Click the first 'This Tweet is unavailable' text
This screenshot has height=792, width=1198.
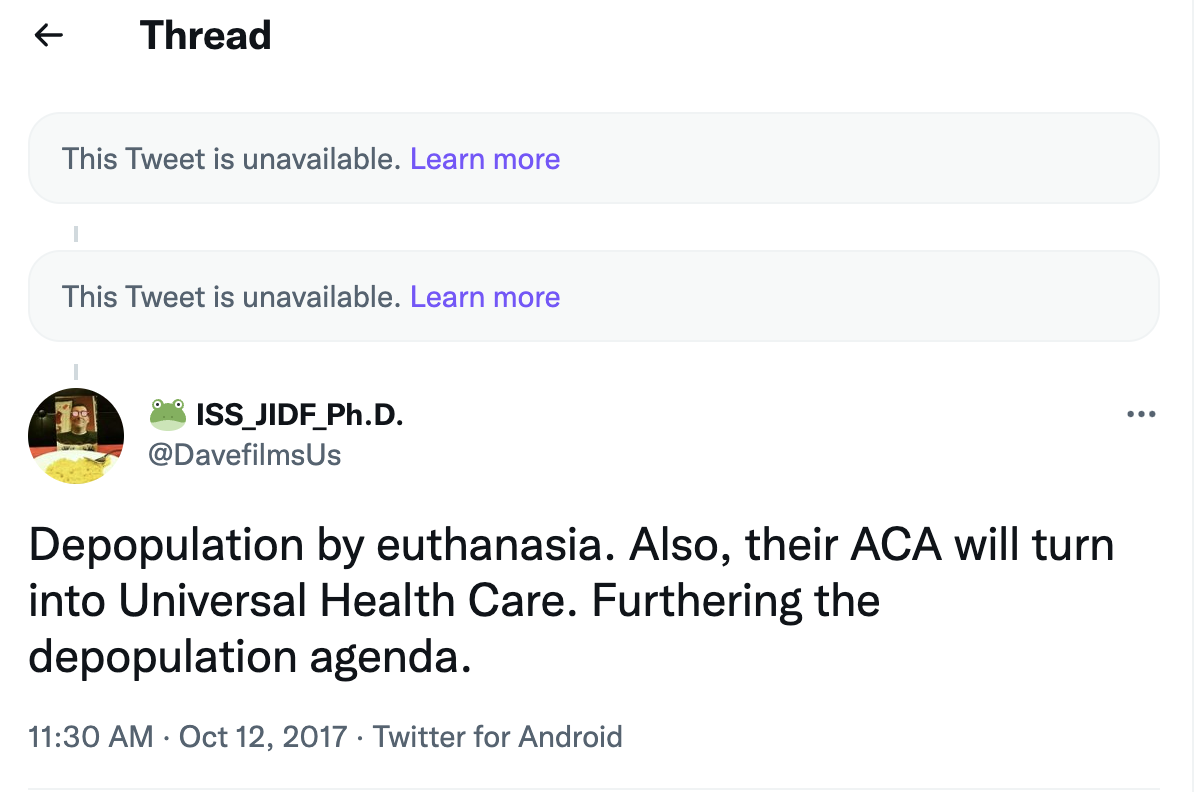pyautogui.click(x=232, y=159)
